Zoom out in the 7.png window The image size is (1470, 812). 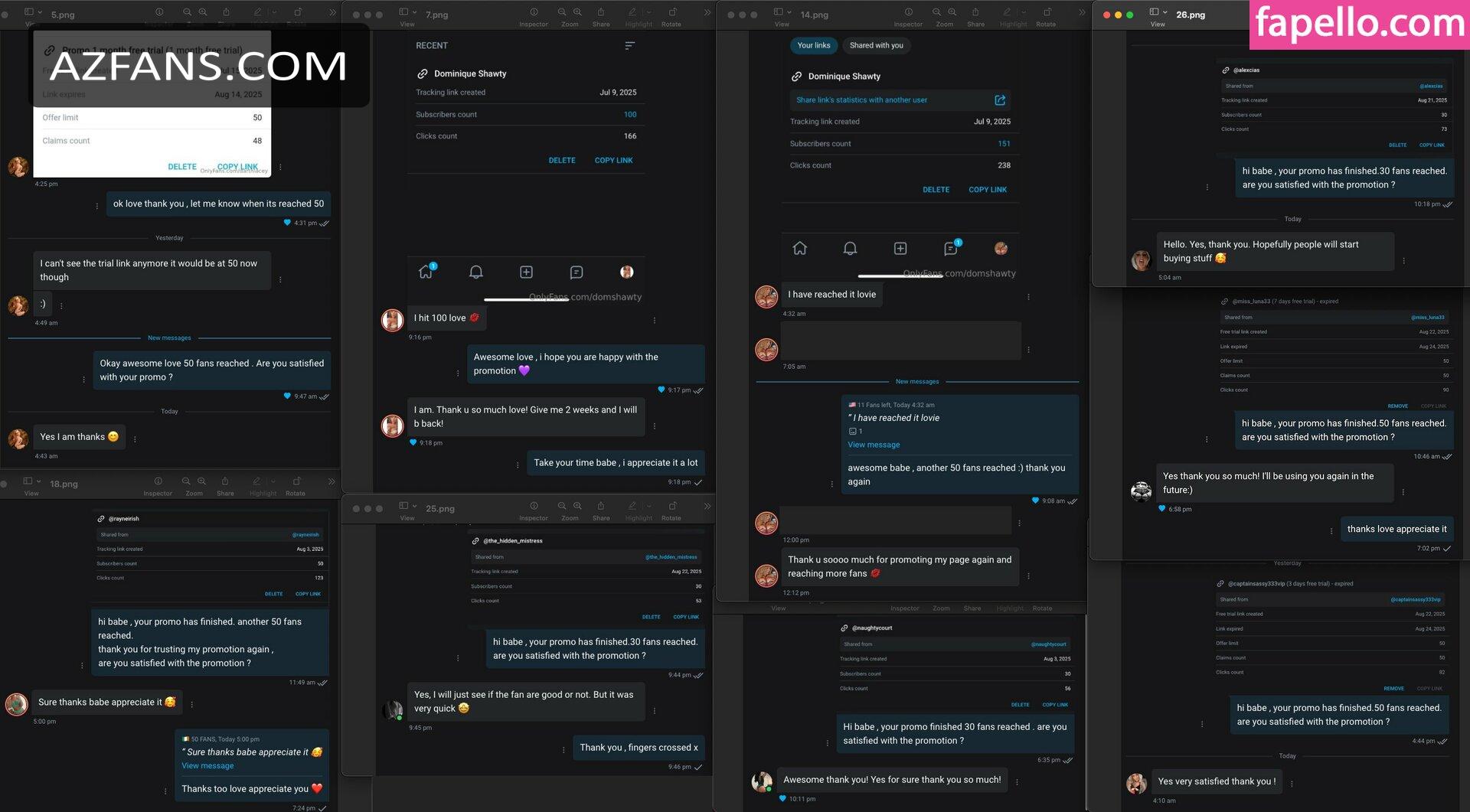point(562,12)
